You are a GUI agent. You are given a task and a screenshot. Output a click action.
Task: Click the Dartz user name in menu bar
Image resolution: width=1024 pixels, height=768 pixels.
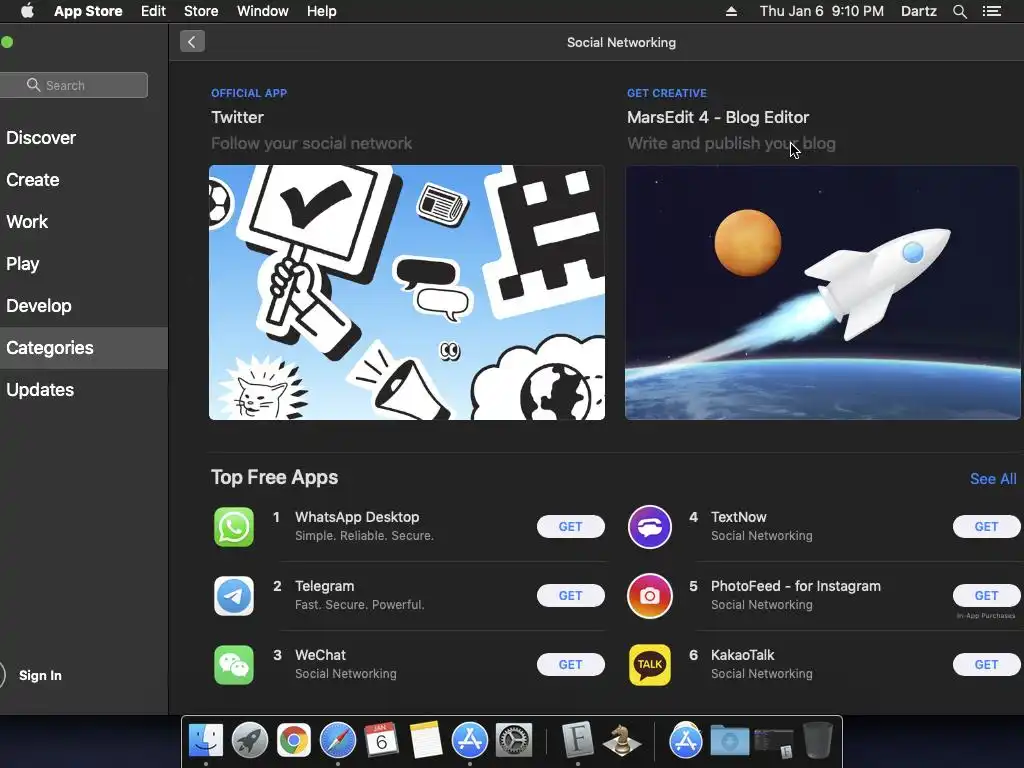[919, 11]
